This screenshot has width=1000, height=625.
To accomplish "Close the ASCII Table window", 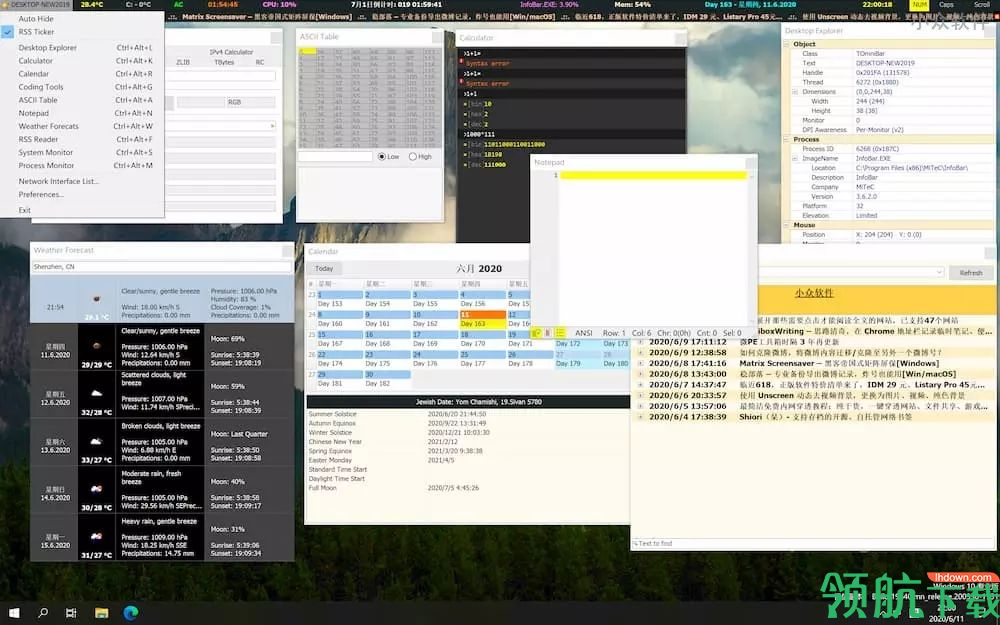I will (x=437, y=37).
